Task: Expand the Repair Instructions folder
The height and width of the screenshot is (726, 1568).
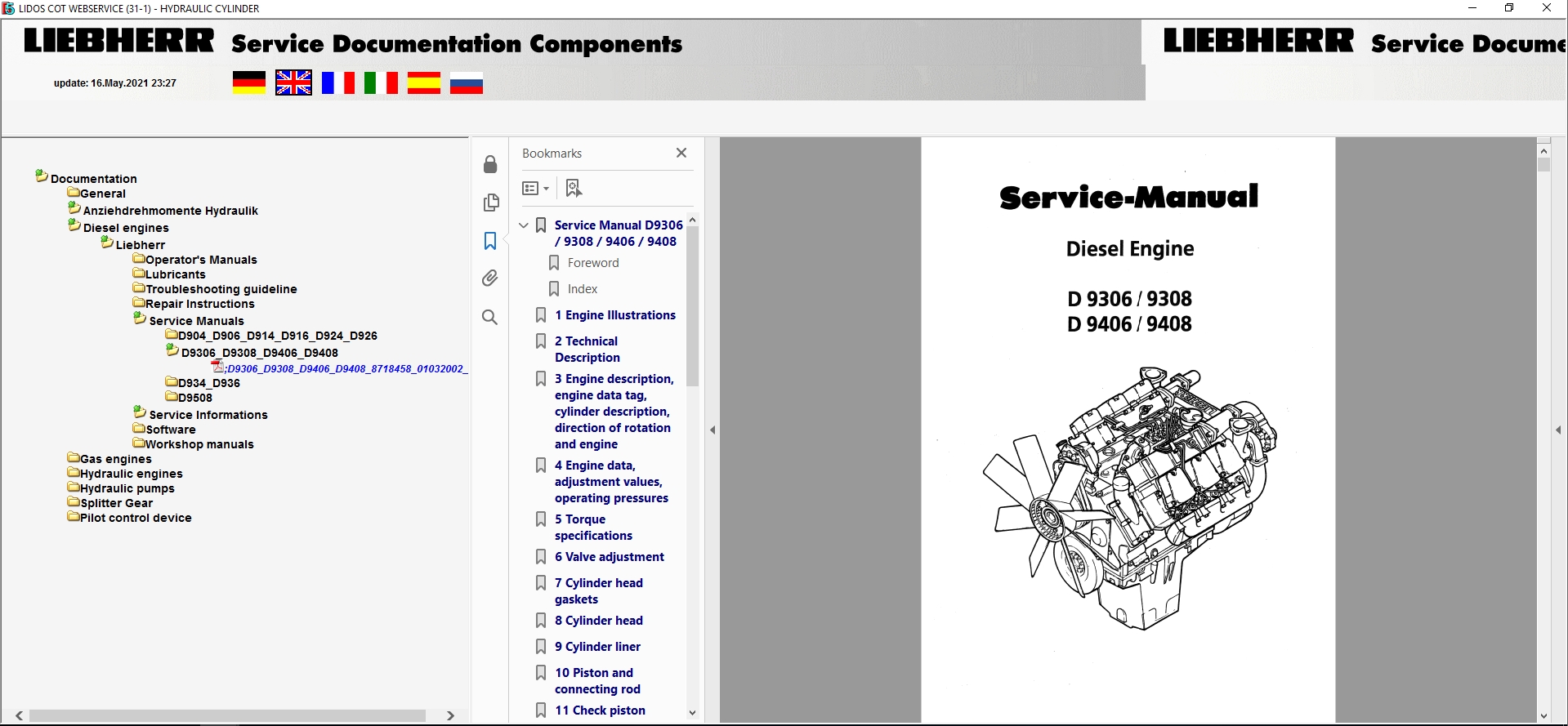Action: [x=139, y=303]
